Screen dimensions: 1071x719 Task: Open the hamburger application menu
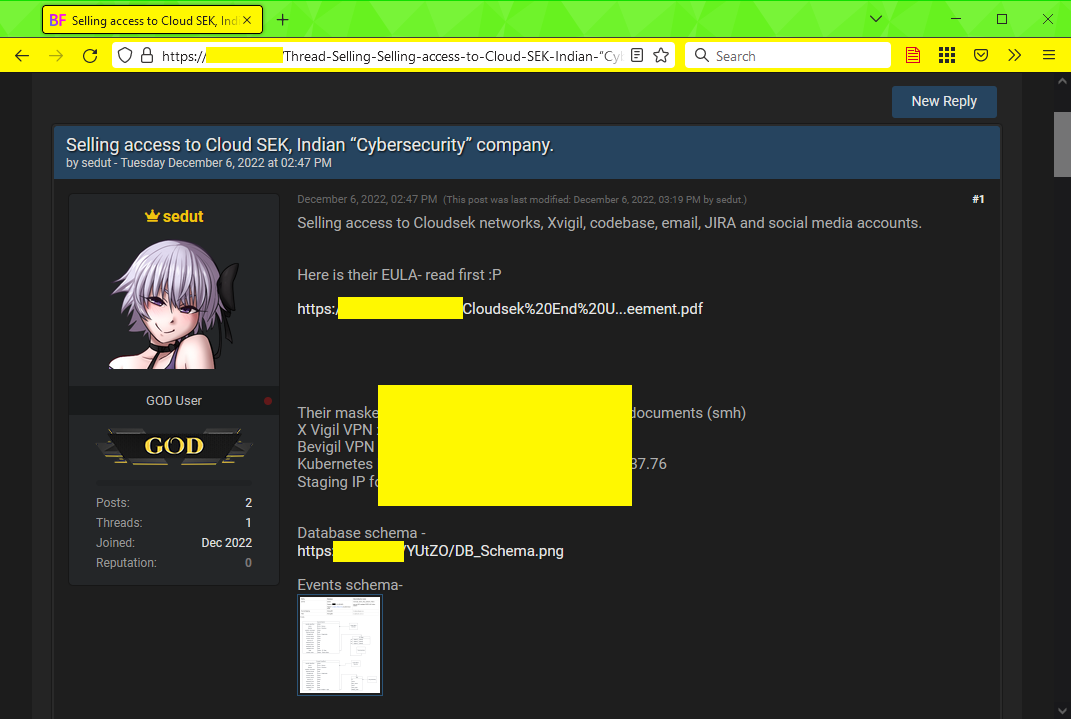click(x=1048, y=55)
